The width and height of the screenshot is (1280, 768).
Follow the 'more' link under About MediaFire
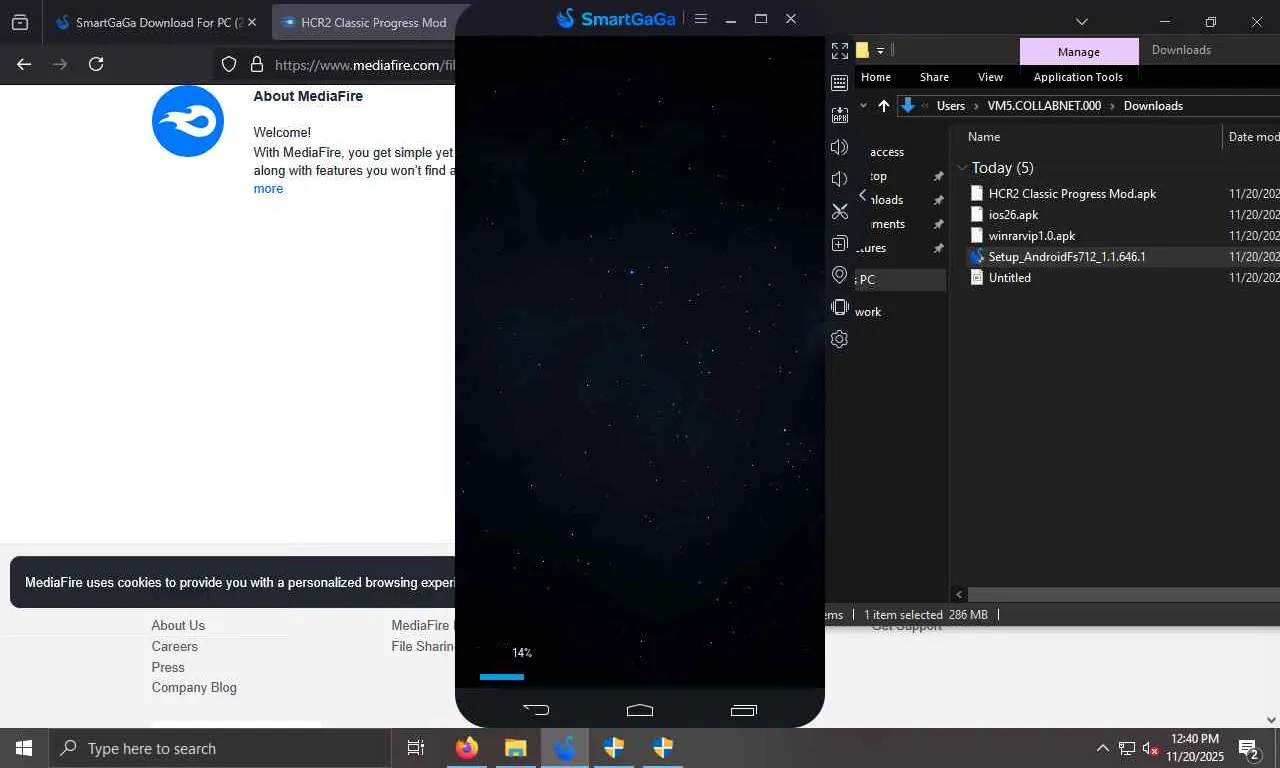point(268,189)
